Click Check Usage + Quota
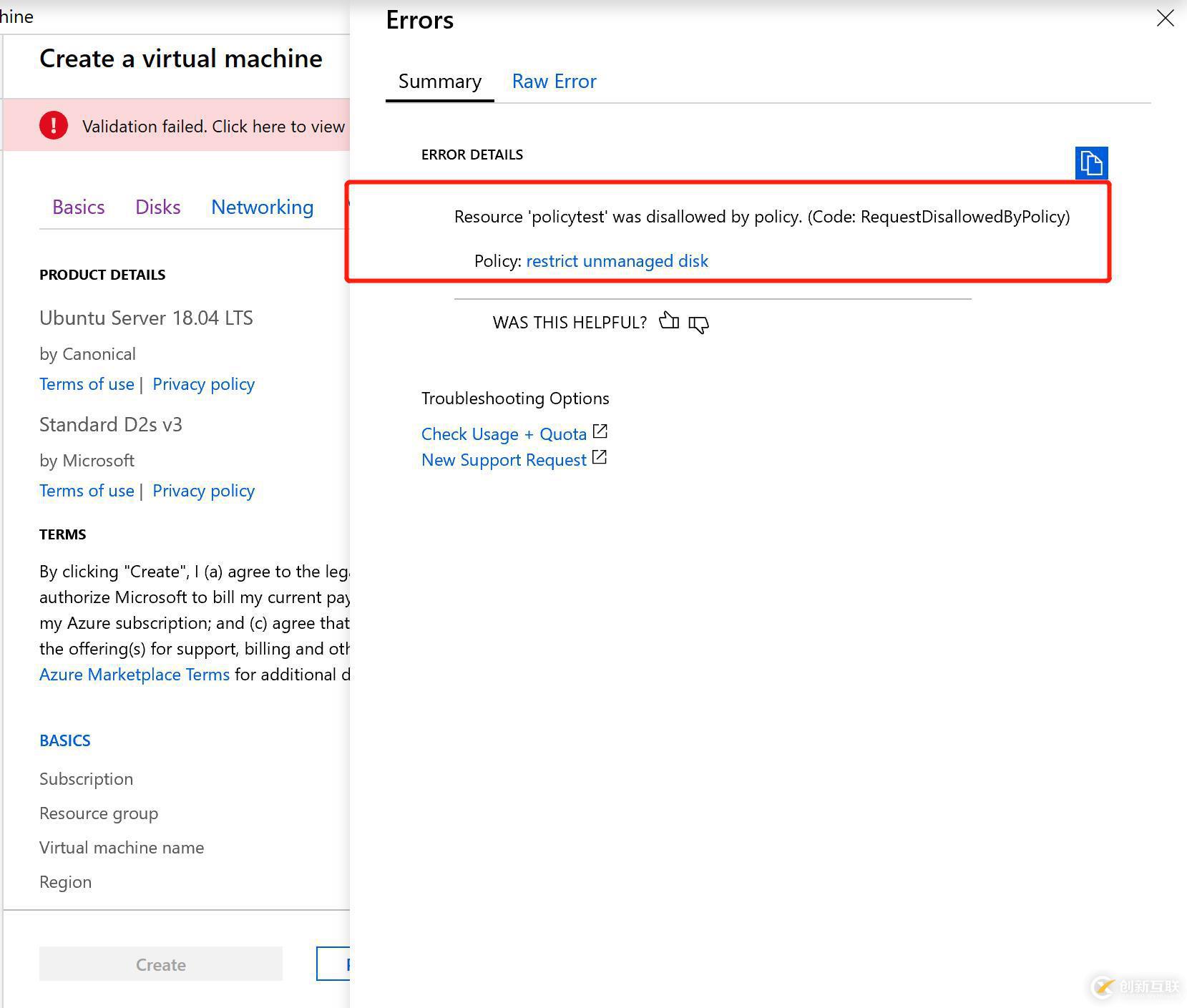 503,434
